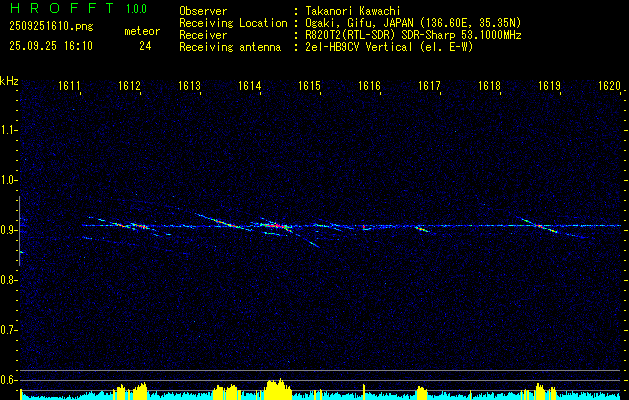Click the version number 1.0.0
The image size is (629, 400).
pos(137,9)
